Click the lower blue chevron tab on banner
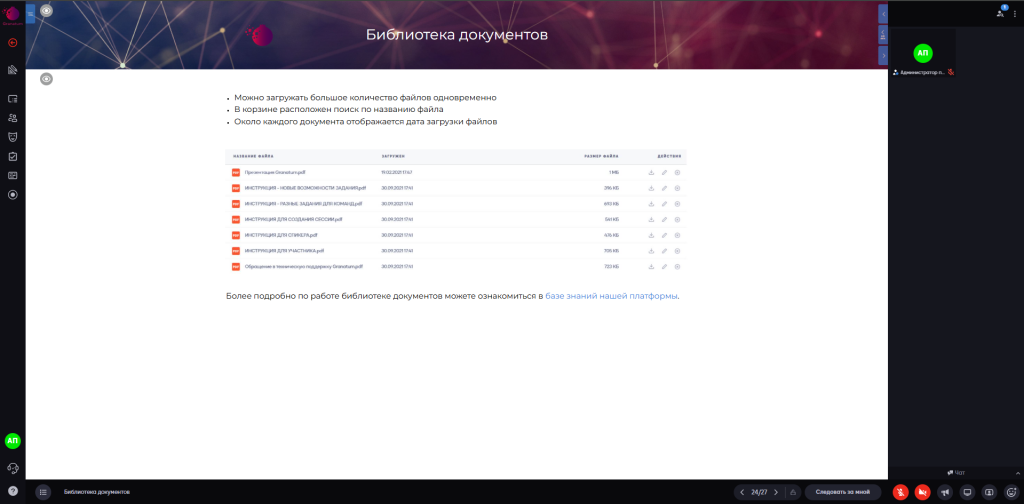This screenshot has height=504, width=1024. (883, 56)
